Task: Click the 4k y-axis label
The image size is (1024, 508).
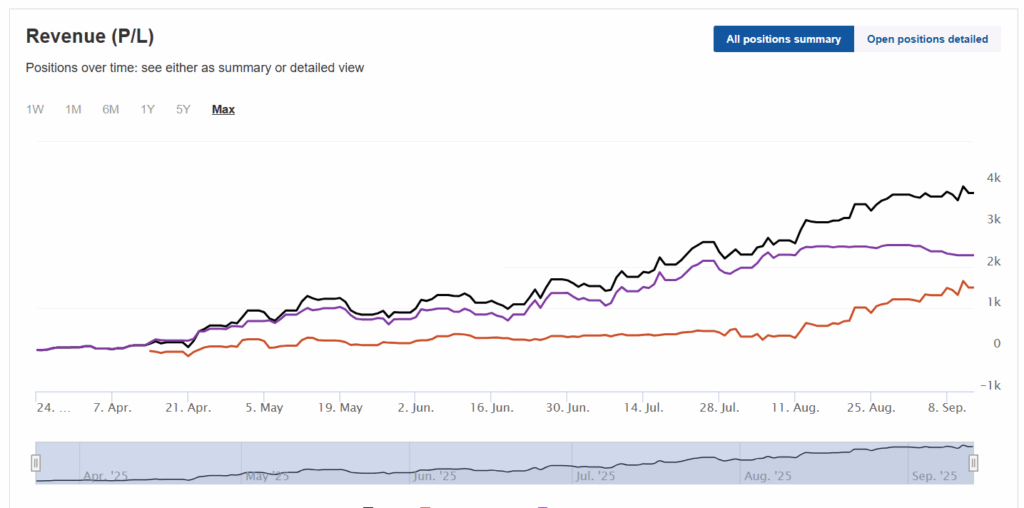Action: coord(994,178)
